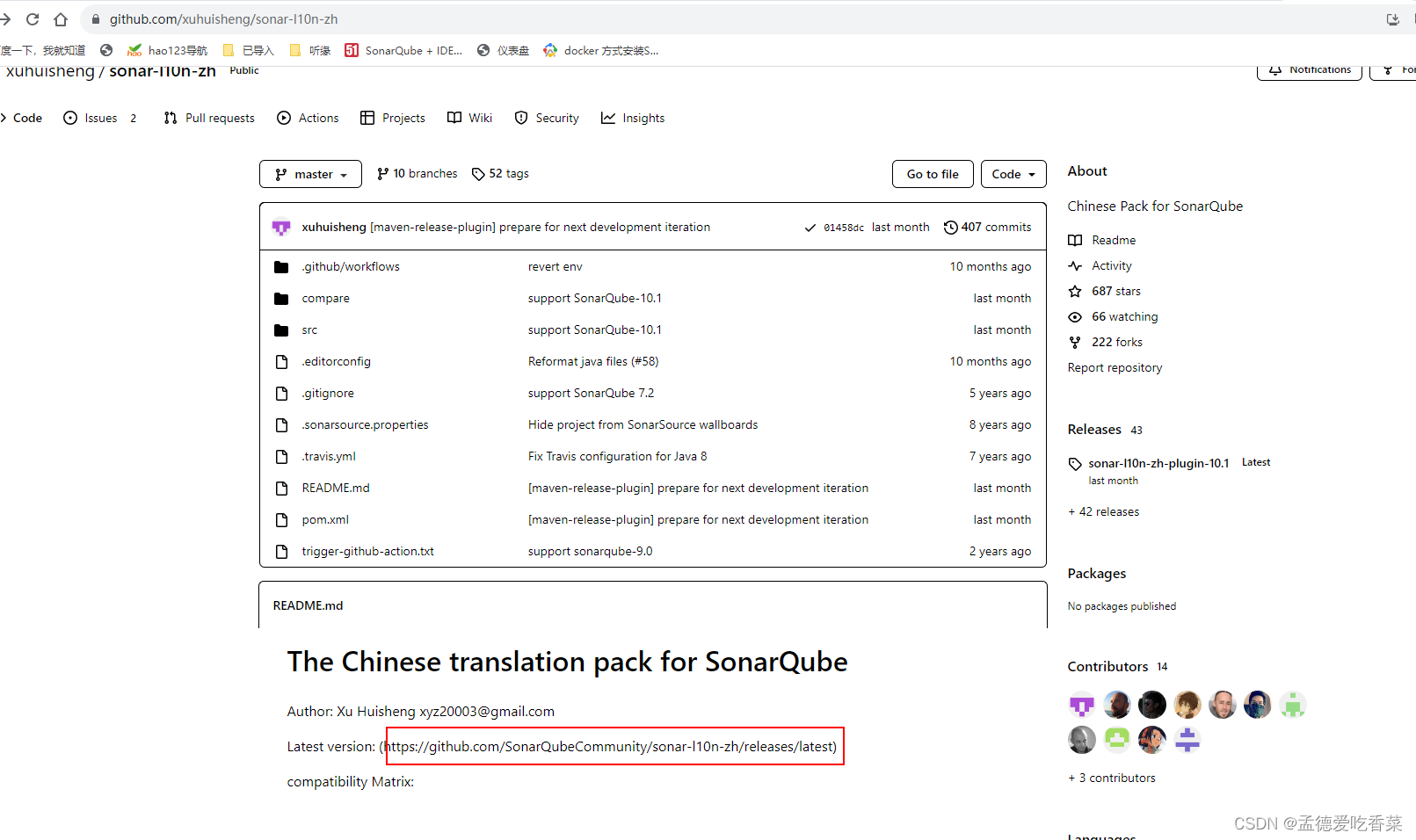Open the green commit status checkmark
This screenshot has height=840, width=1416.
(810, 228)
